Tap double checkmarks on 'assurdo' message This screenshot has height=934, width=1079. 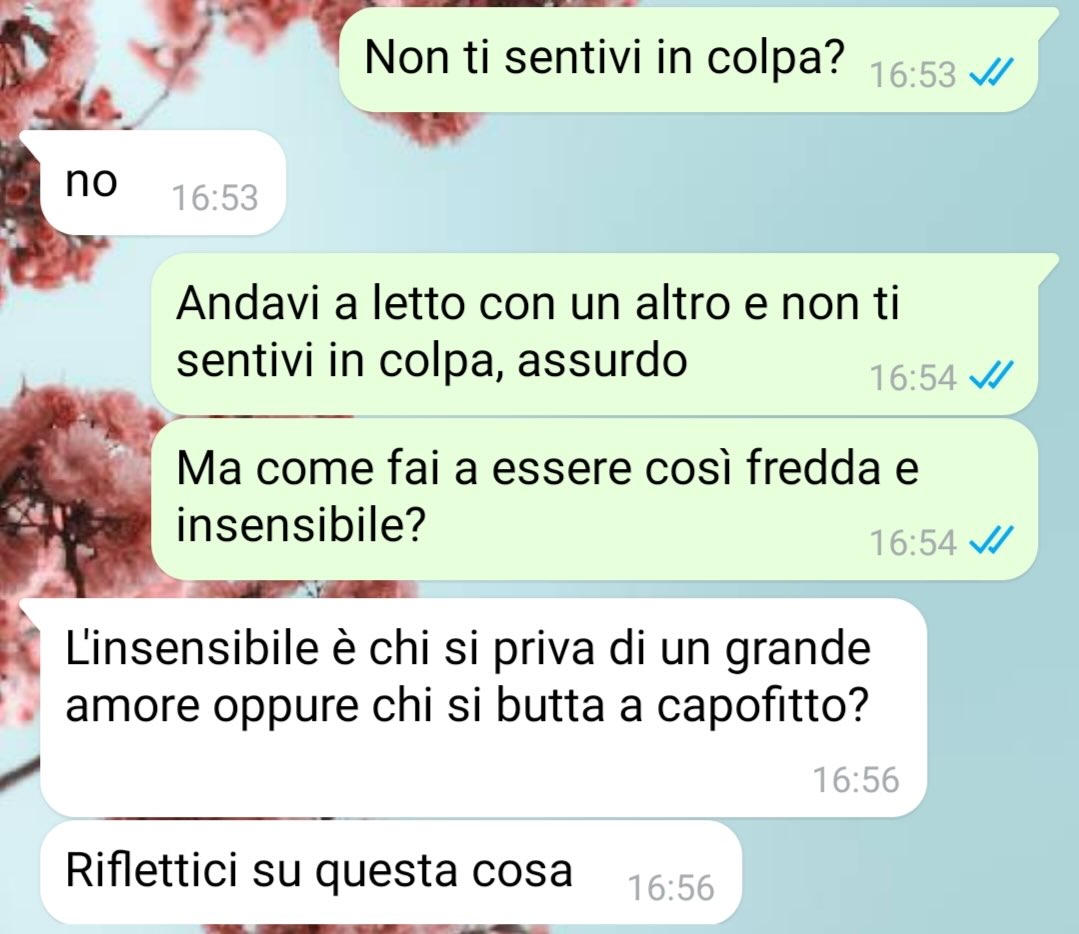pos(991,376)
